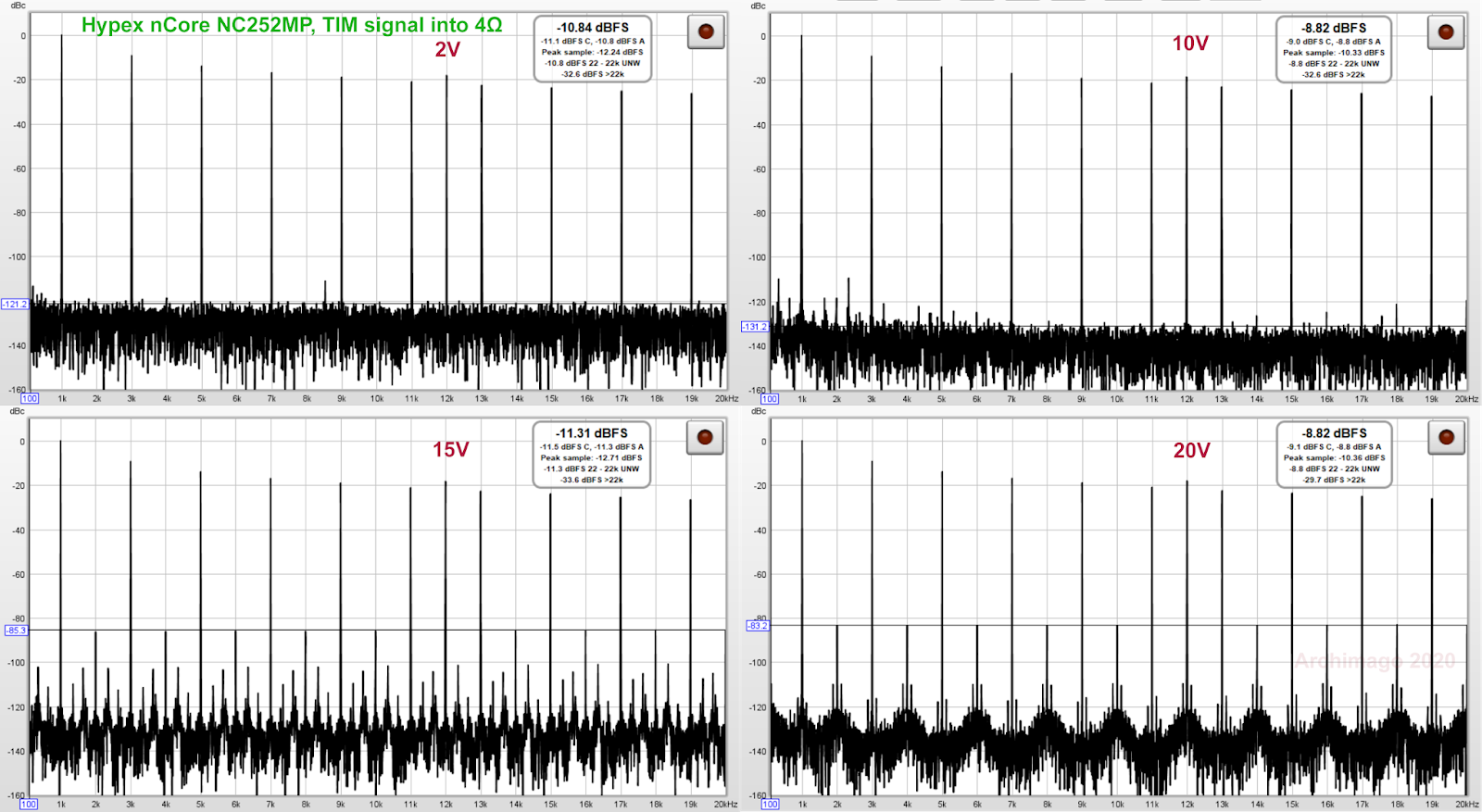
Task: Click the red 20V label
Action: [1192, 451]
